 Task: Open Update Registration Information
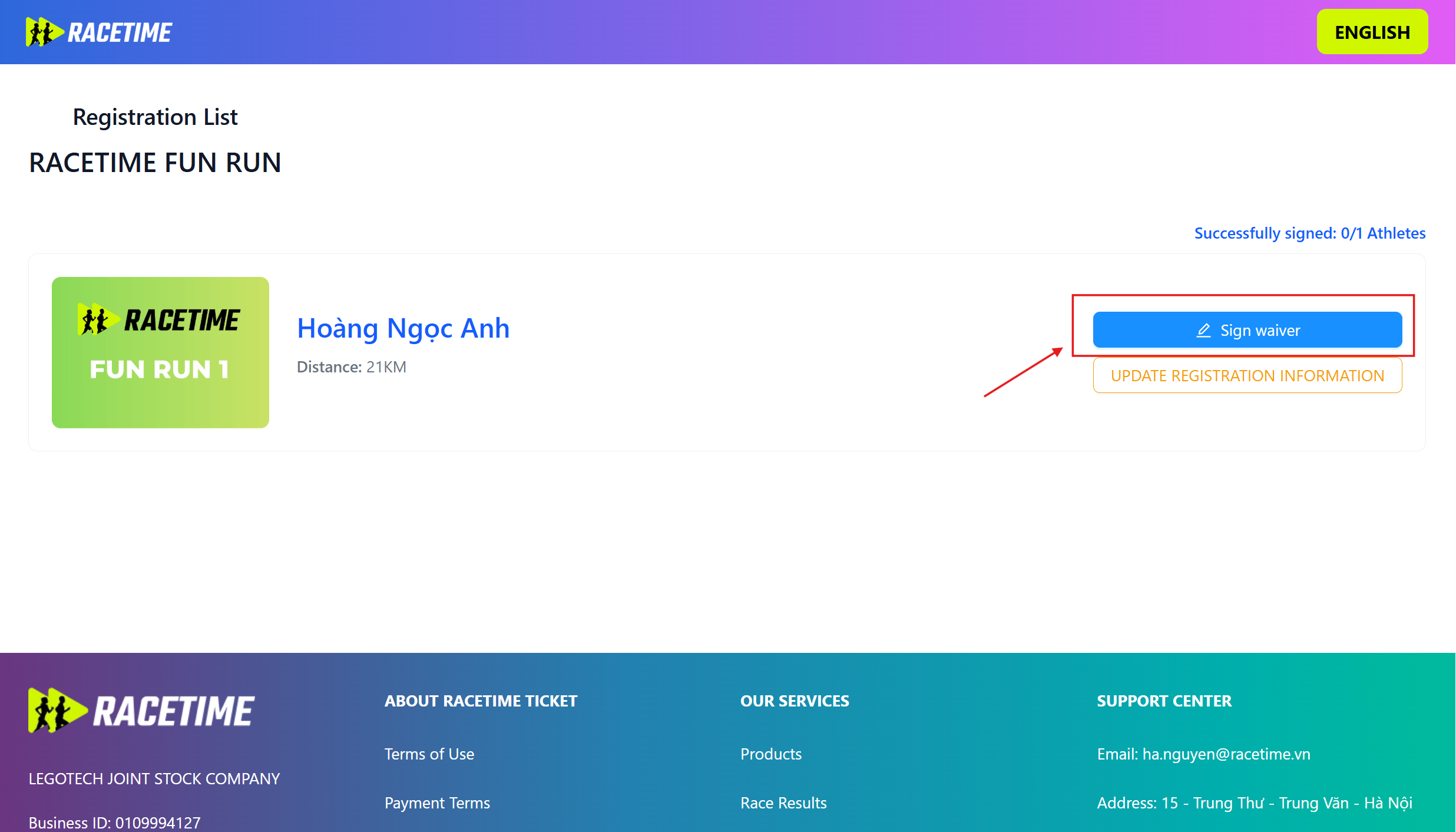point(1247,375)
